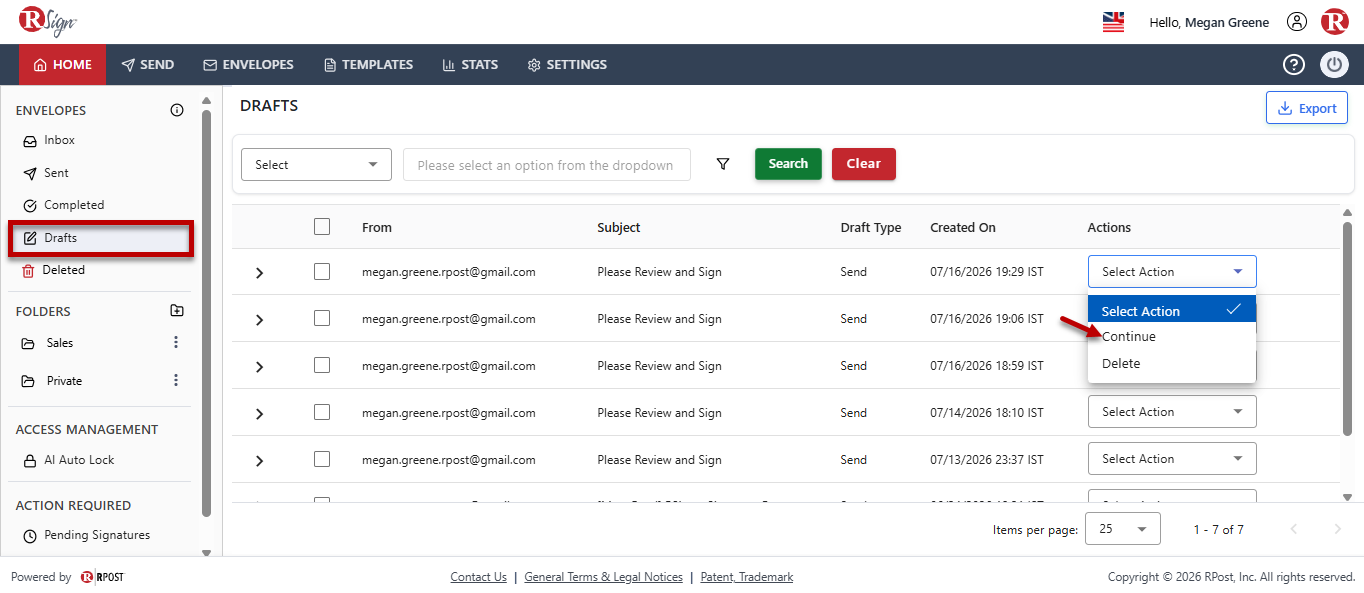
Task: Add a new folder with plus icon
Action: (177, 311)
